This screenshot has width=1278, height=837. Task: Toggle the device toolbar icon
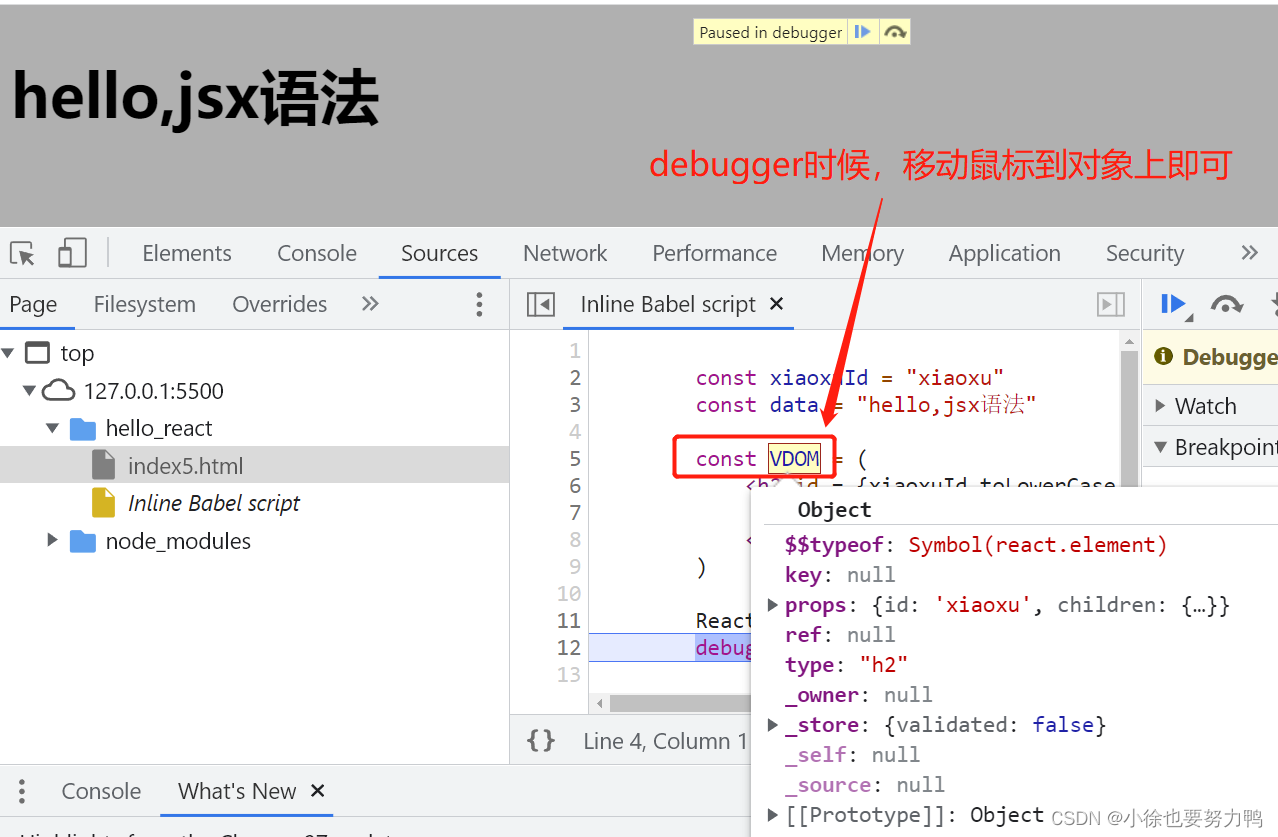pyautogui.click(x=72, y=253)
